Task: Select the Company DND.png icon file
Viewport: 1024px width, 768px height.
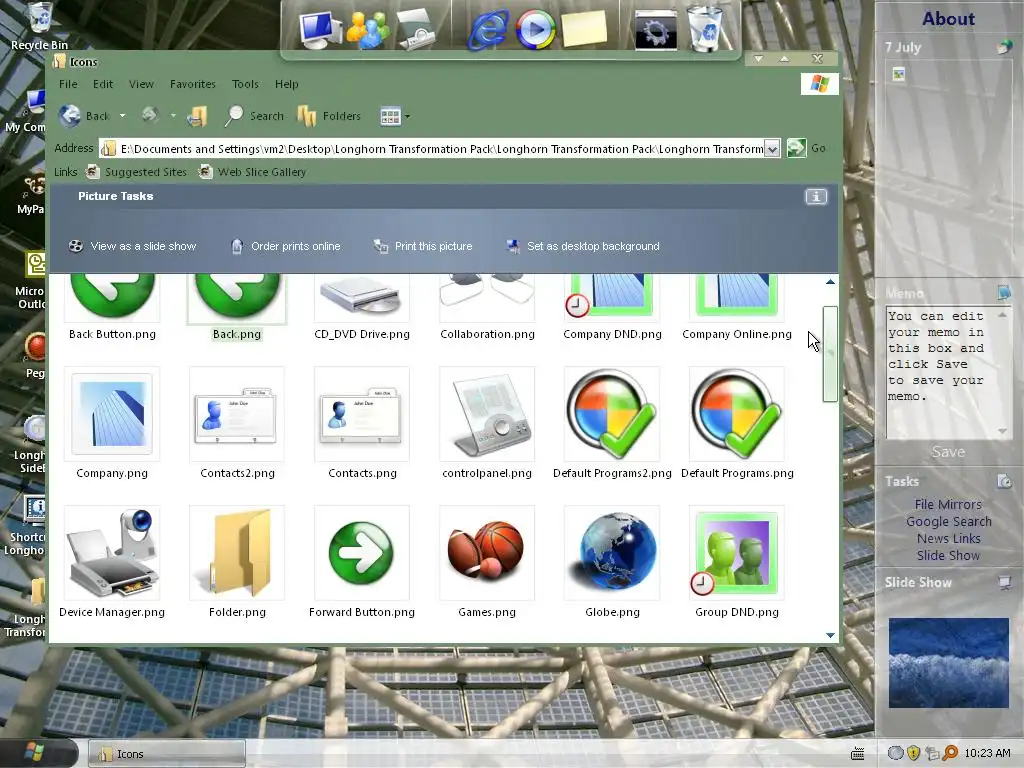Action: [x=612, y=307]
